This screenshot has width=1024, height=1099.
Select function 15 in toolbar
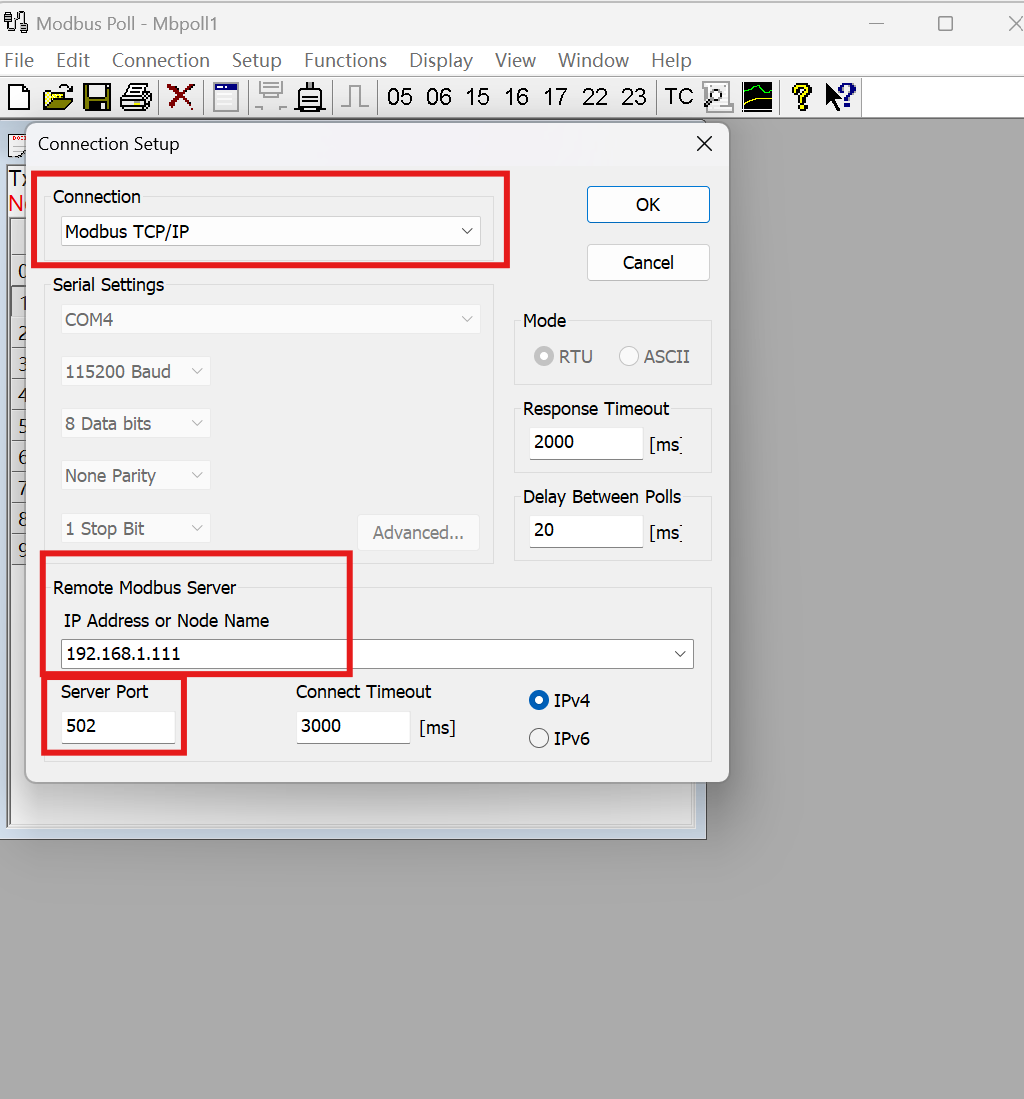tap(477, 97)
